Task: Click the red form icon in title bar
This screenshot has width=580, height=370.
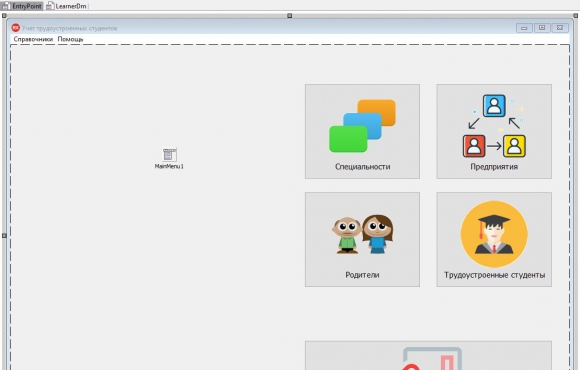Action: click(16, 28)
